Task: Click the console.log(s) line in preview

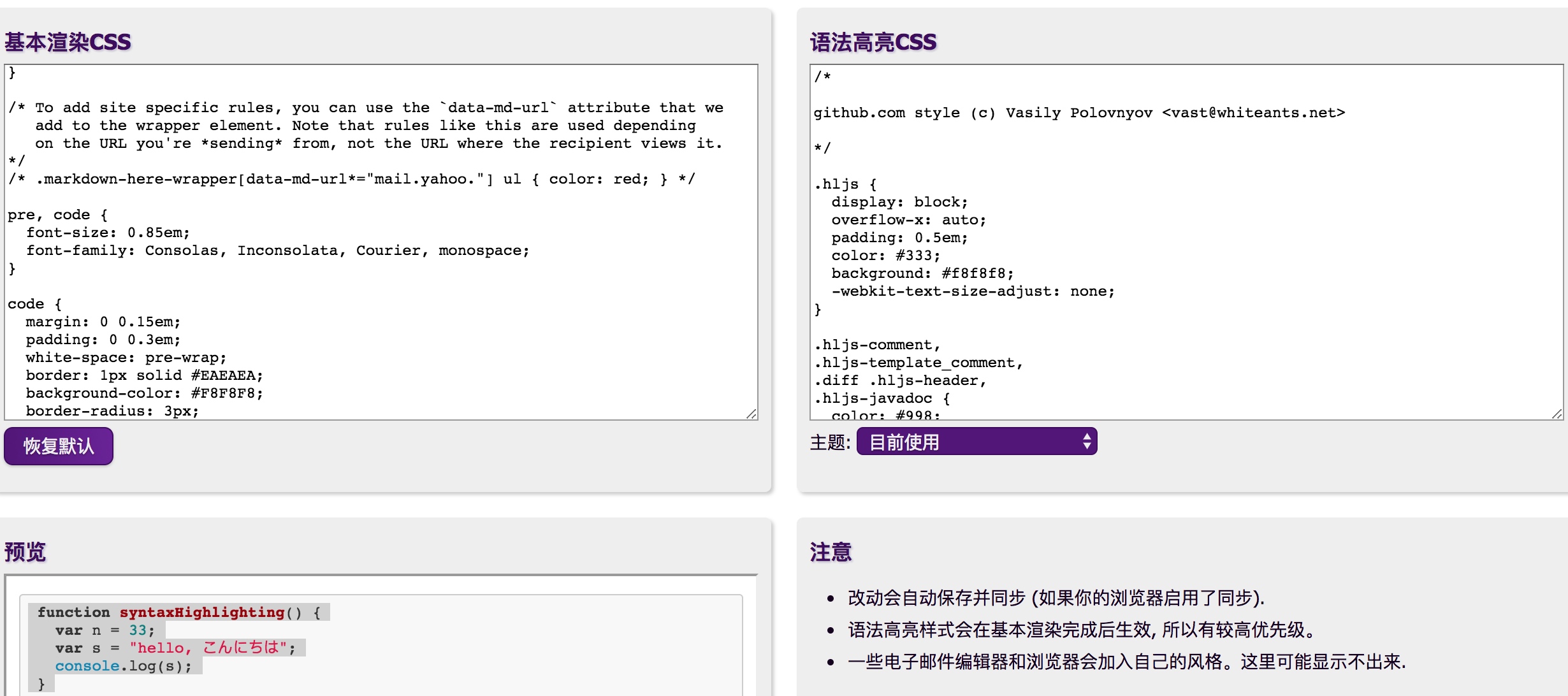Action: [123, 666]
